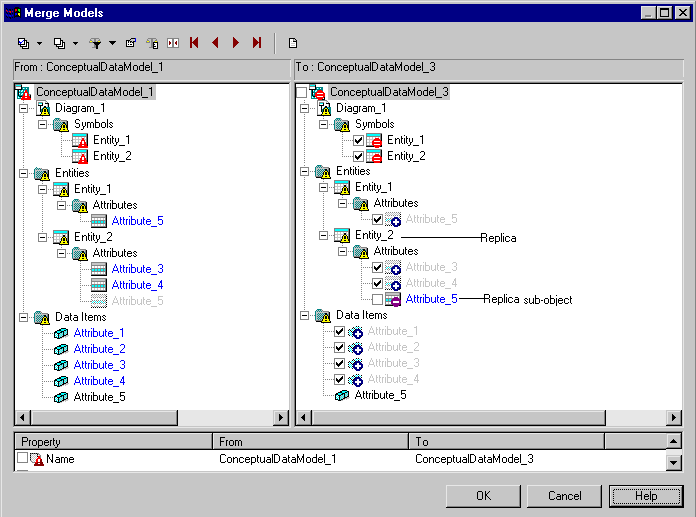The image size is (696, 517).
Task: Check the blue Attribute_5 replica sub-object checkbox
Action: (x=378, y=300)
